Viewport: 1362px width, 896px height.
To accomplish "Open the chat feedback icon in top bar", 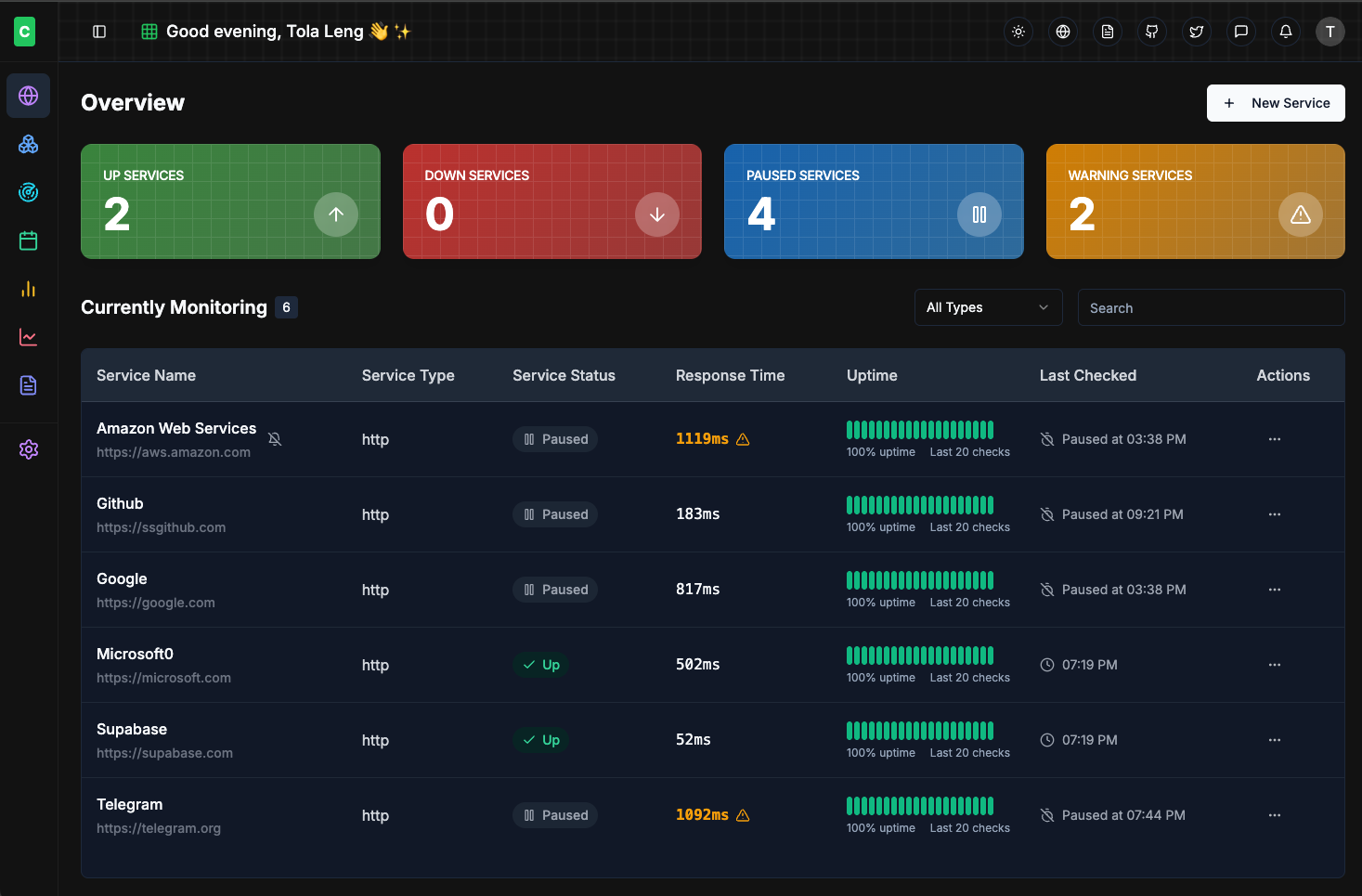I will tap(1240, 31).
